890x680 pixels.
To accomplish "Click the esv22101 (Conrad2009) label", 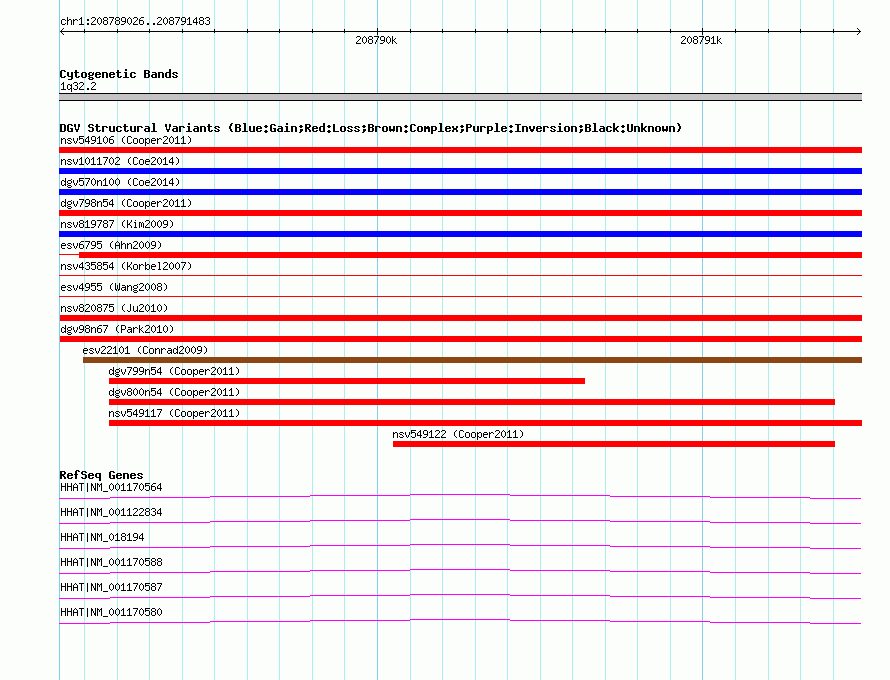I will (x=145, y=350).
